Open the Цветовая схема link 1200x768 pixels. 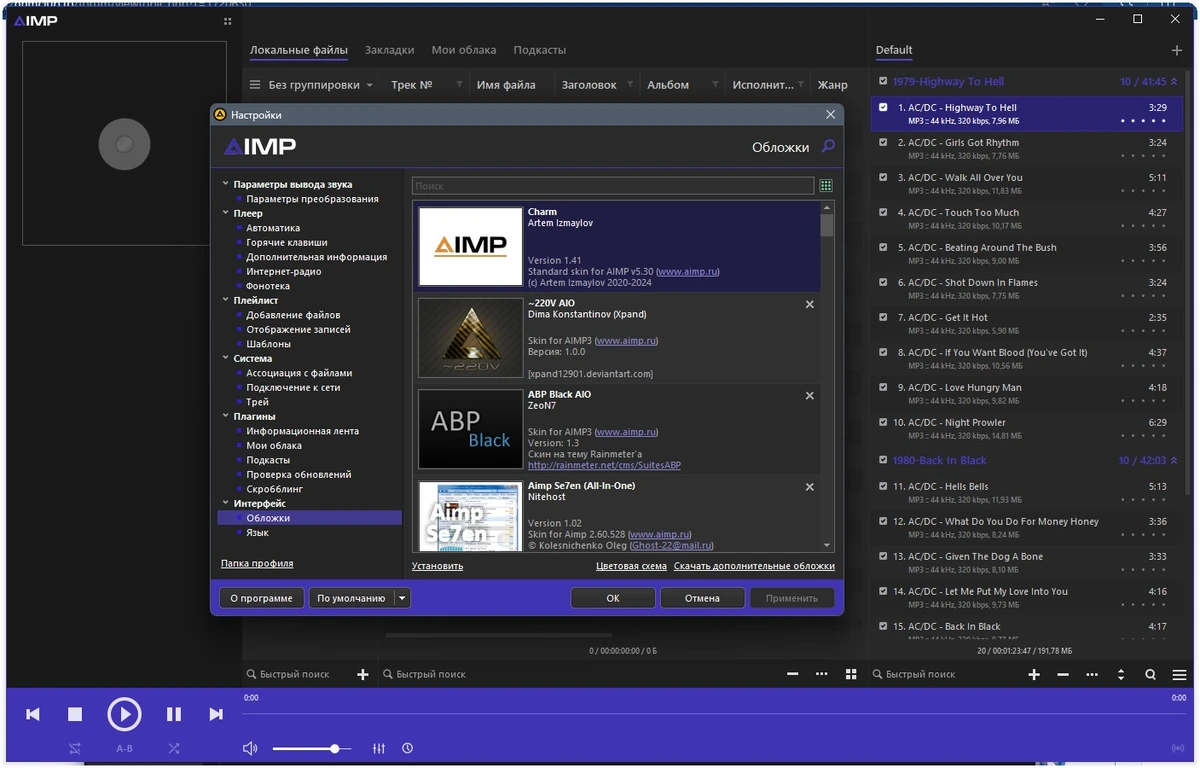tap(631, 566)
